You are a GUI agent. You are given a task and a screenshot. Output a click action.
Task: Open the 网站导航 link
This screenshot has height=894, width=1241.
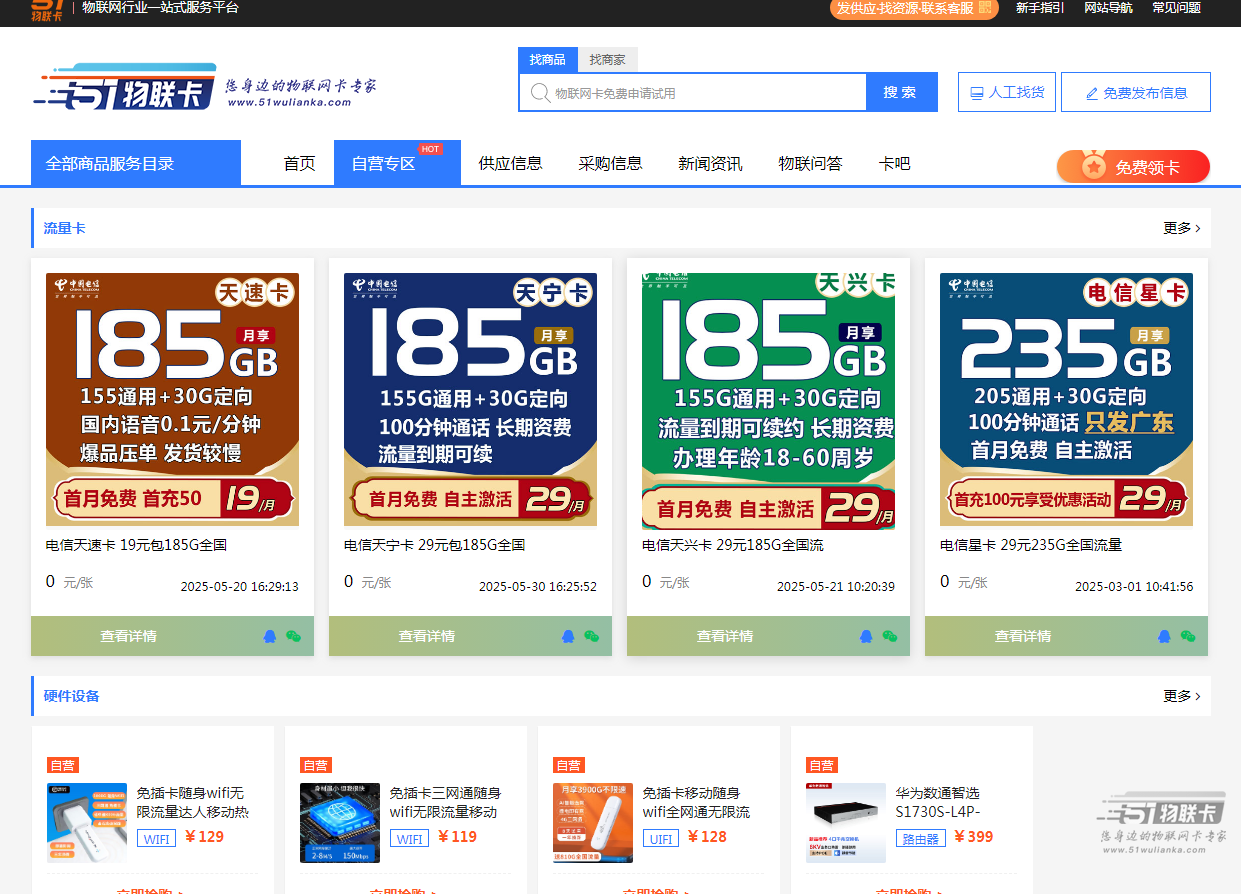pos(1109,8)
